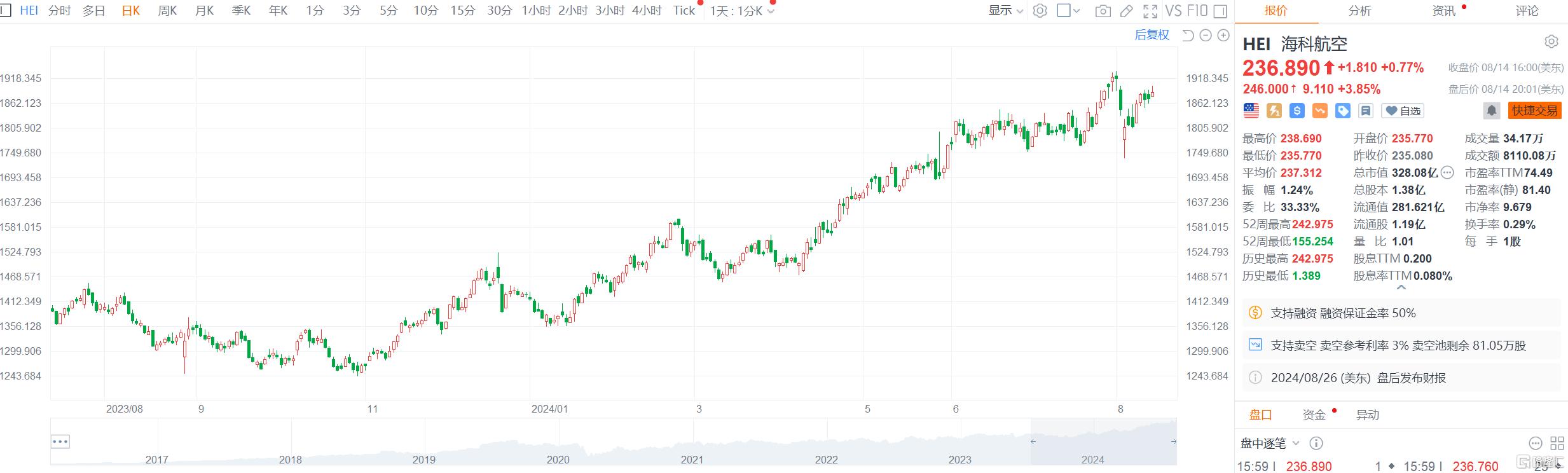
Task: Open info icon next to 盘中逐笔
Action: tap(1317, 443)
